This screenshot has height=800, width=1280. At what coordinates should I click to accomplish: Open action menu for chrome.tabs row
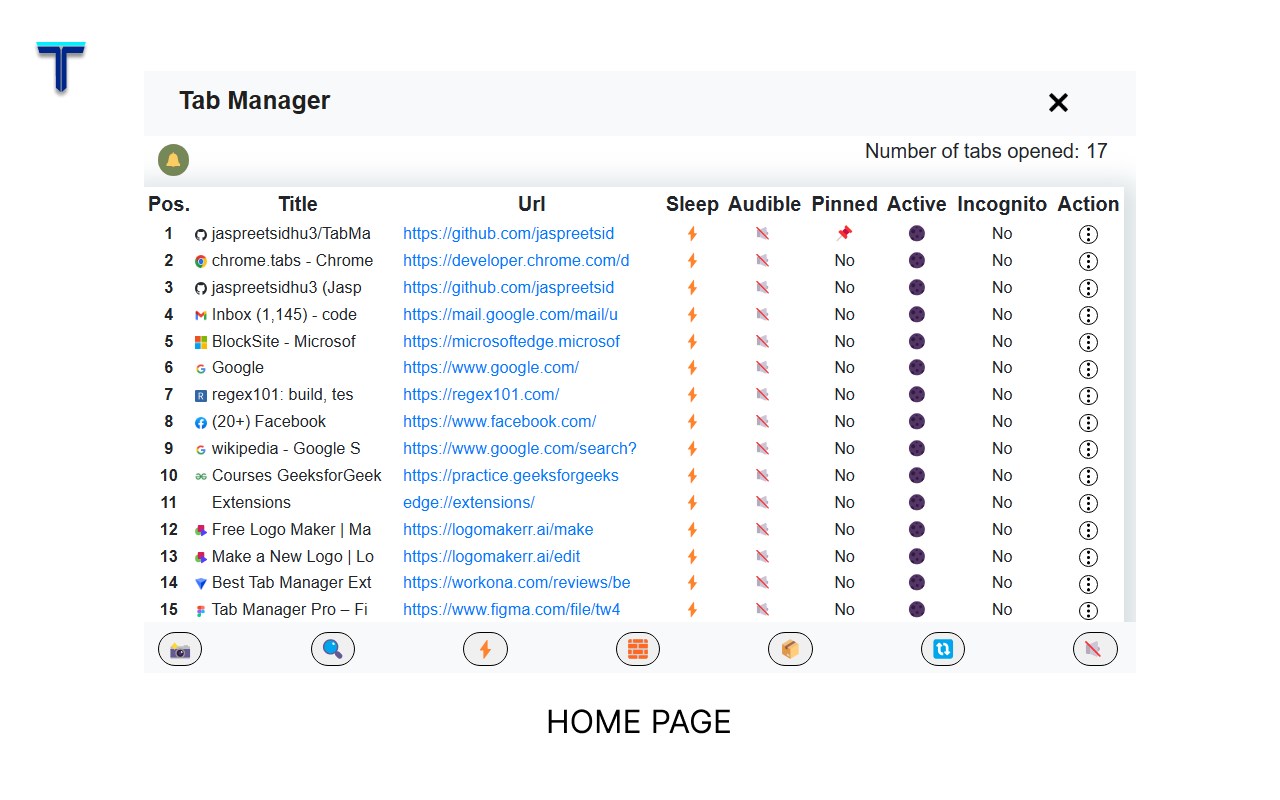(x=1088, y=261)
